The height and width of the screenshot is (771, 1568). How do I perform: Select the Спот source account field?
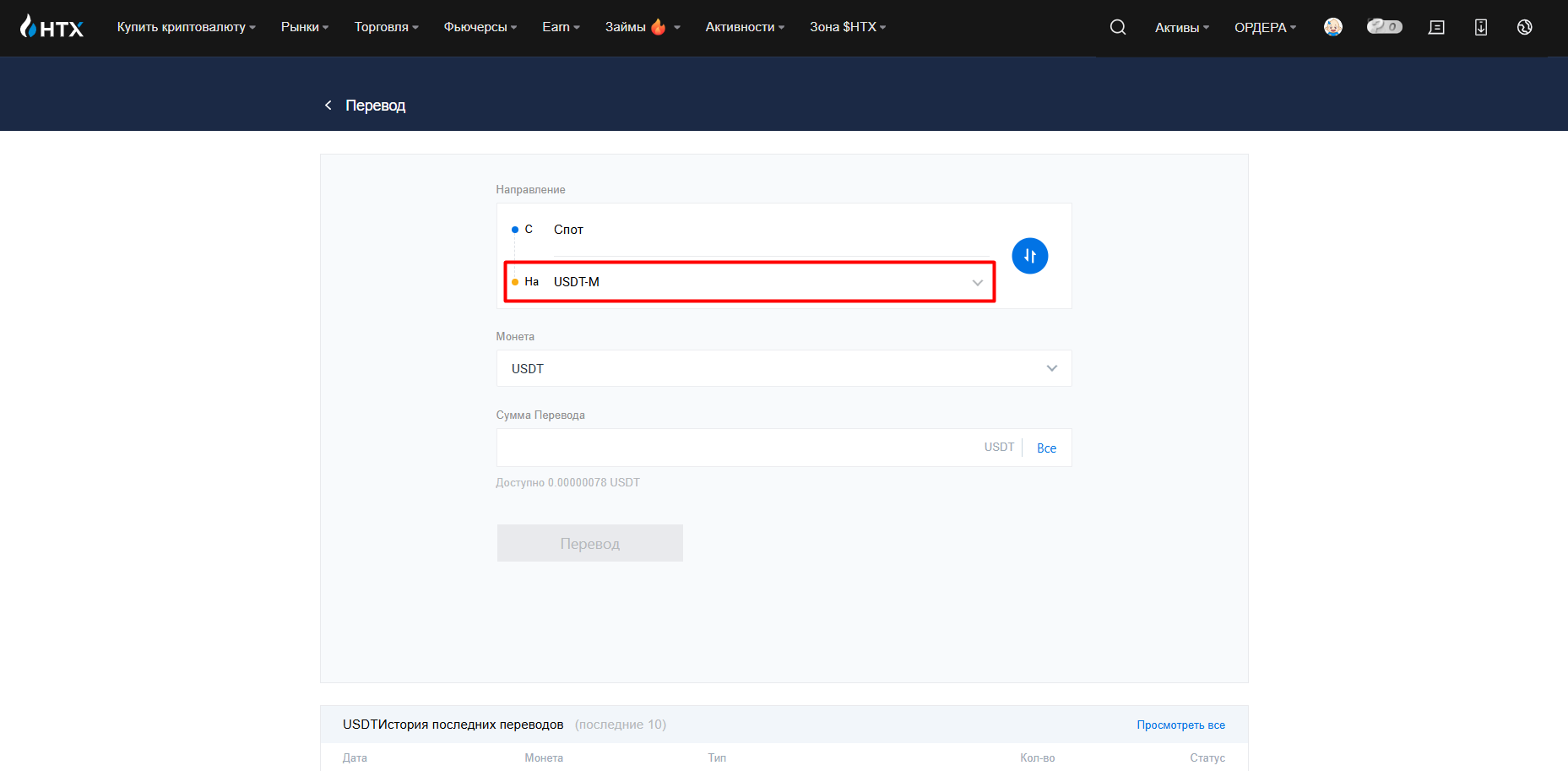pyautogui.click(x=771, y=230)
